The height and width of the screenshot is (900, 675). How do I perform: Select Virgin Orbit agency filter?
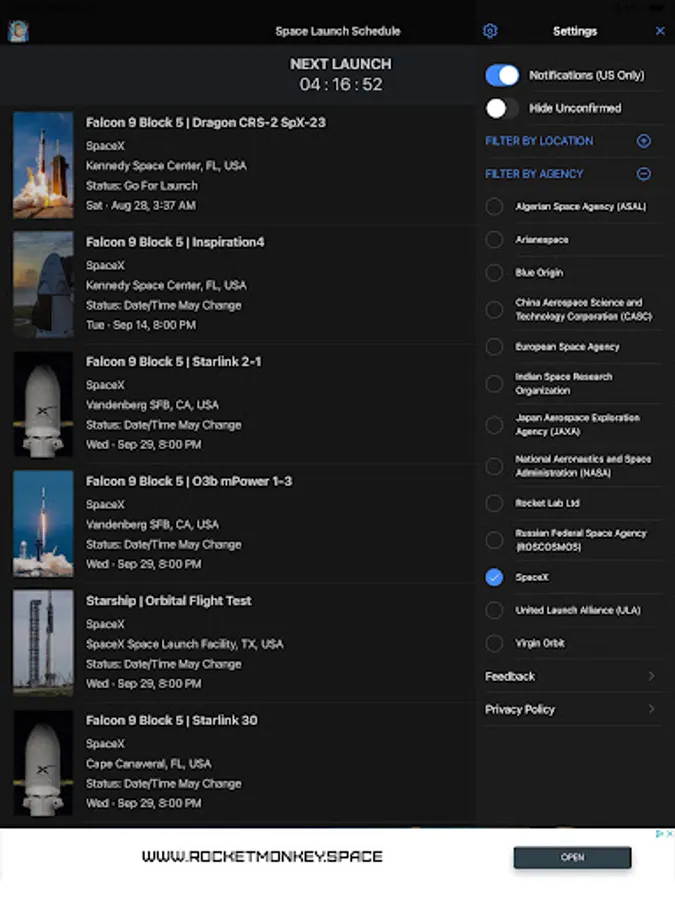tap(494, 643)
